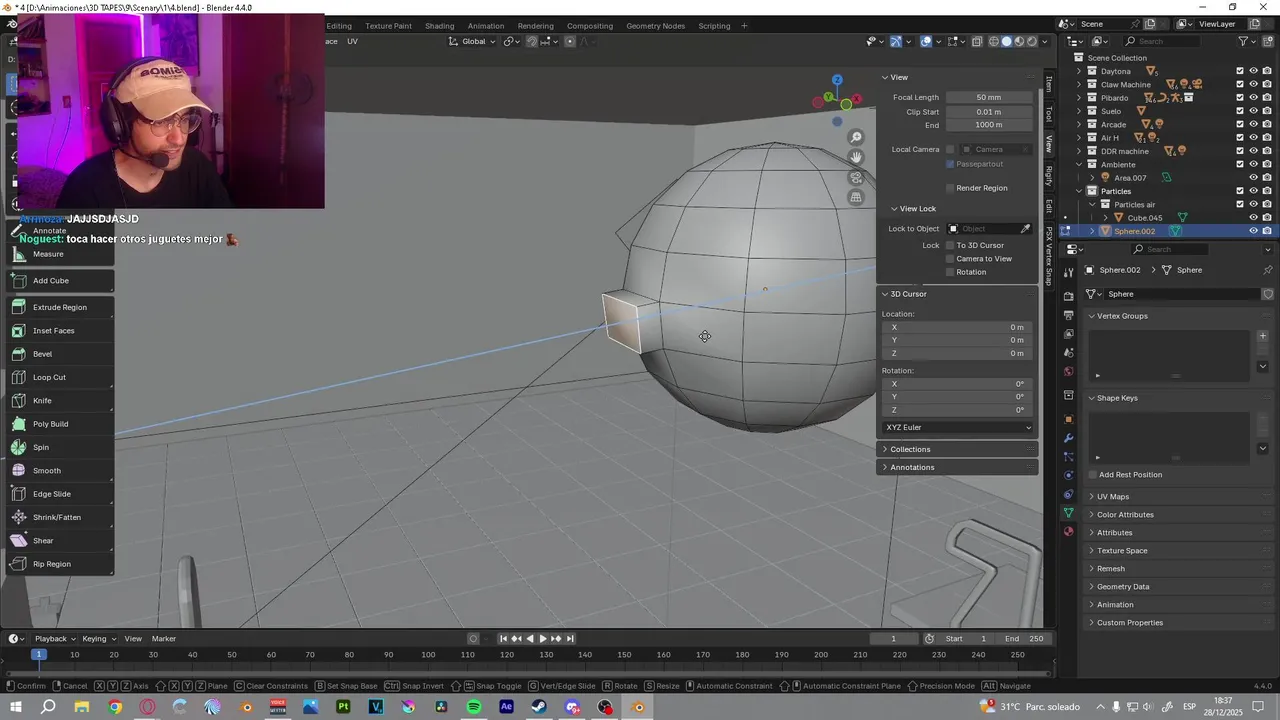This screenshot has height=720, width=1280.
Task: Select the Shear tool
Action: coord(59,541)
